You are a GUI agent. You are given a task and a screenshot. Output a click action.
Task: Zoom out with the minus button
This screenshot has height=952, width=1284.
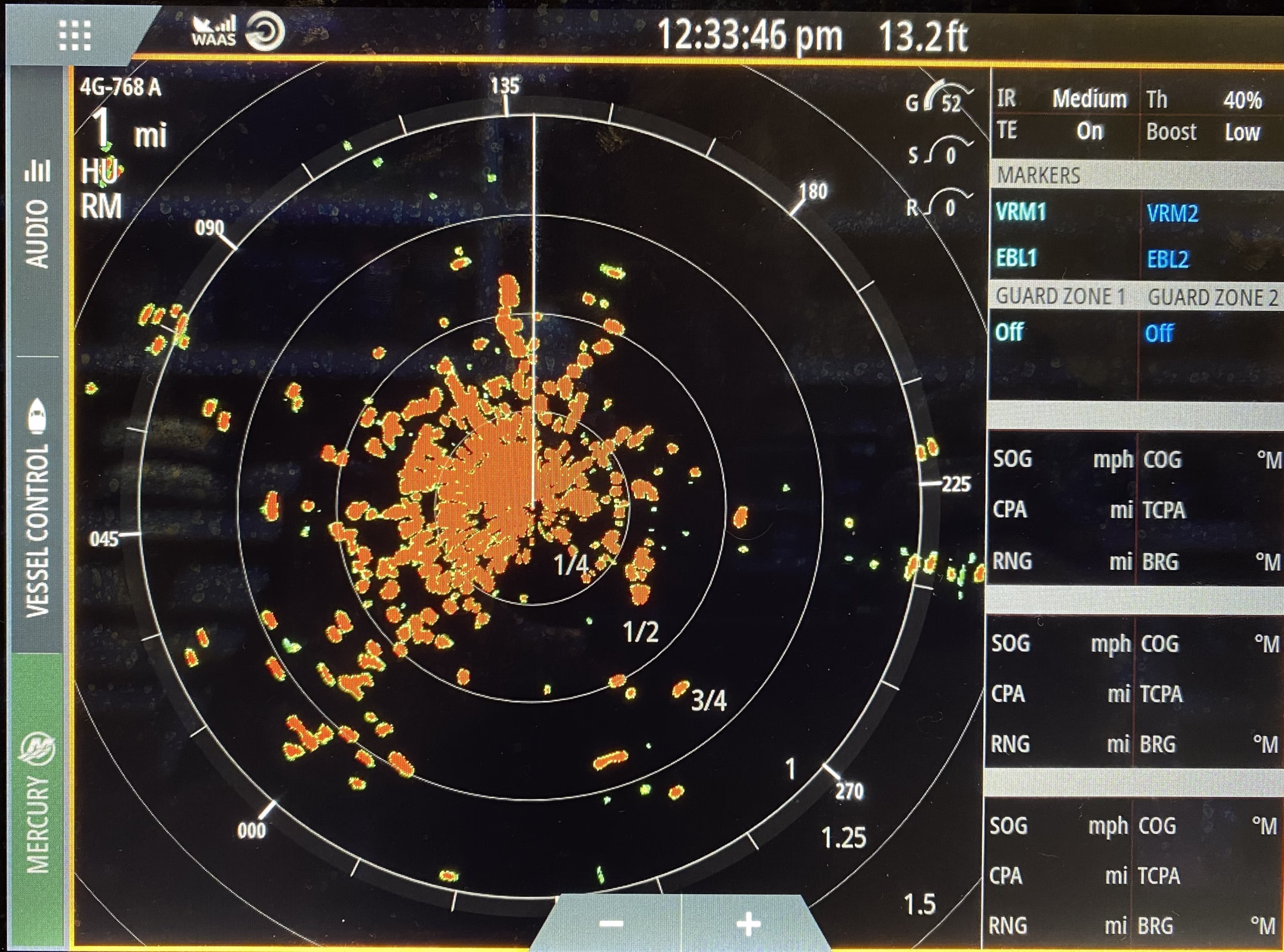pyautogui.click(x=611, y=924)
